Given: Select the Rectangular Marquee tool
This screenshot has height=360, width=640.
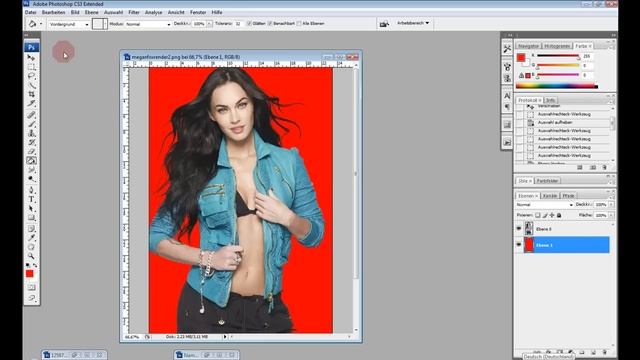Looking at the screenshot, I should tap(31, 67).
